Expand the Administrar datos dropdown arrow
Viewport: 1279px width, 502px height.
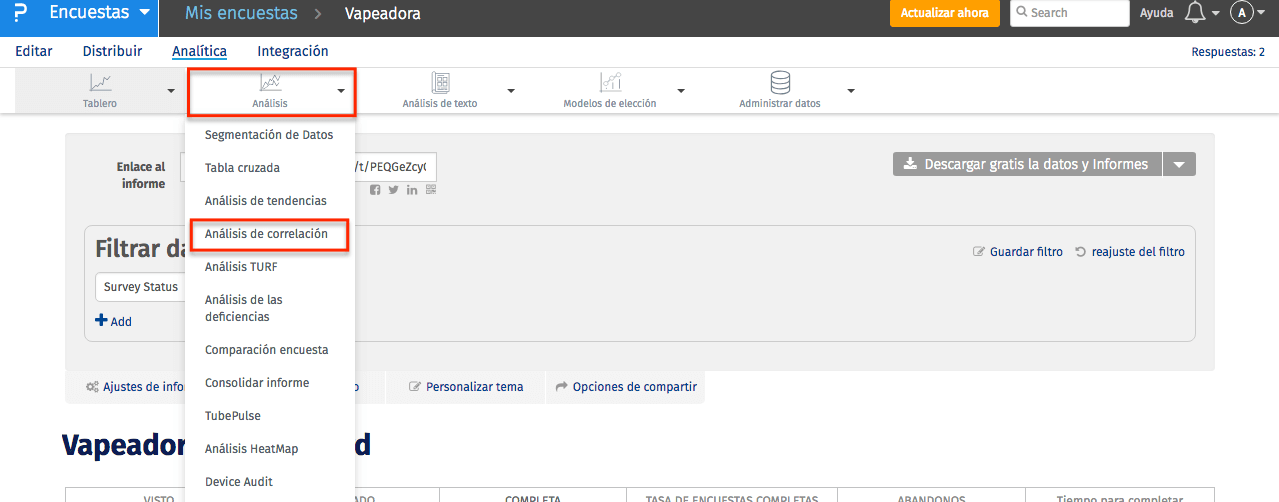coord(851,91)
